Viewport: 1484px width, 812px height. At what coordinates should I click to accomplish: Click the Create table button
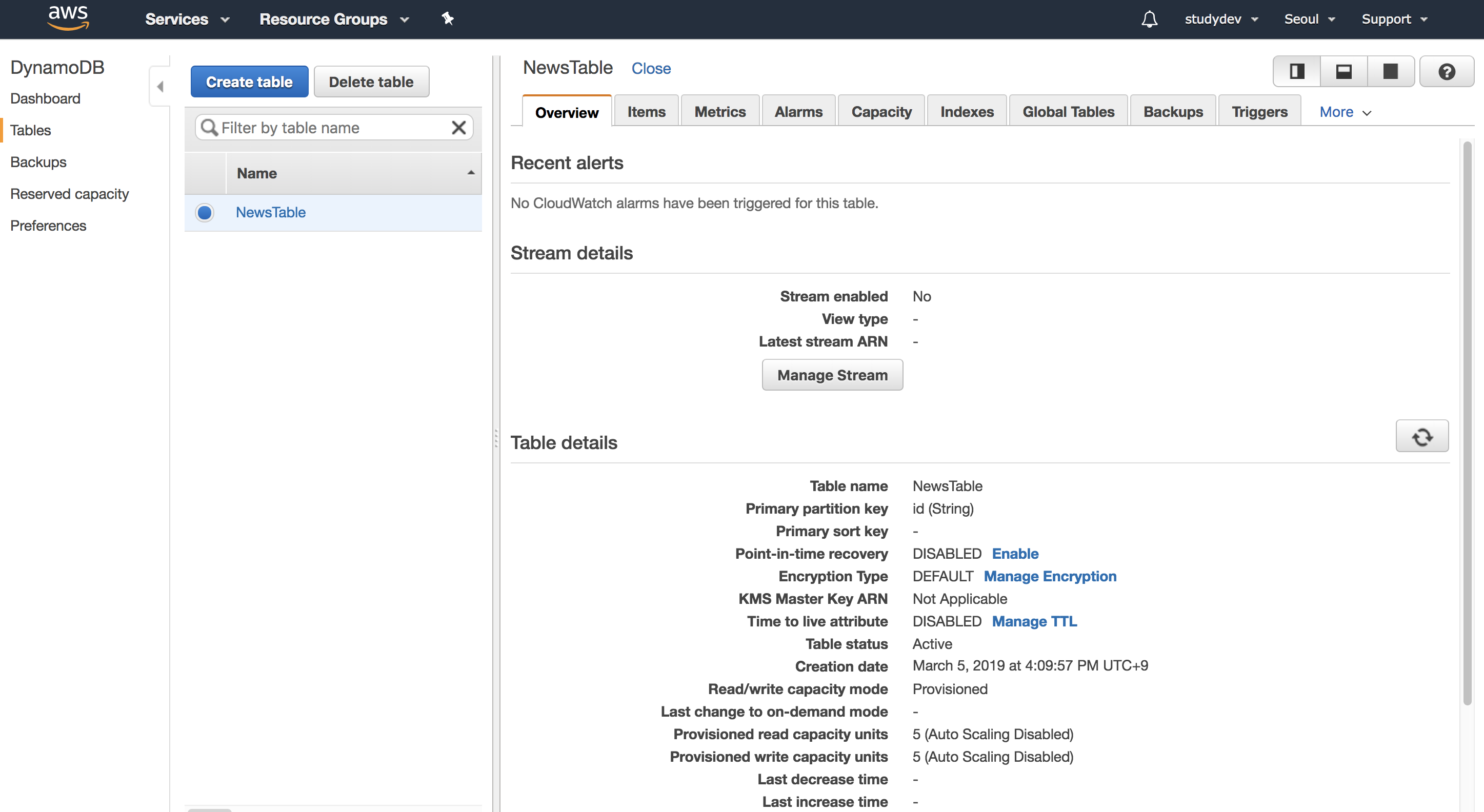[x=249, y=82]
